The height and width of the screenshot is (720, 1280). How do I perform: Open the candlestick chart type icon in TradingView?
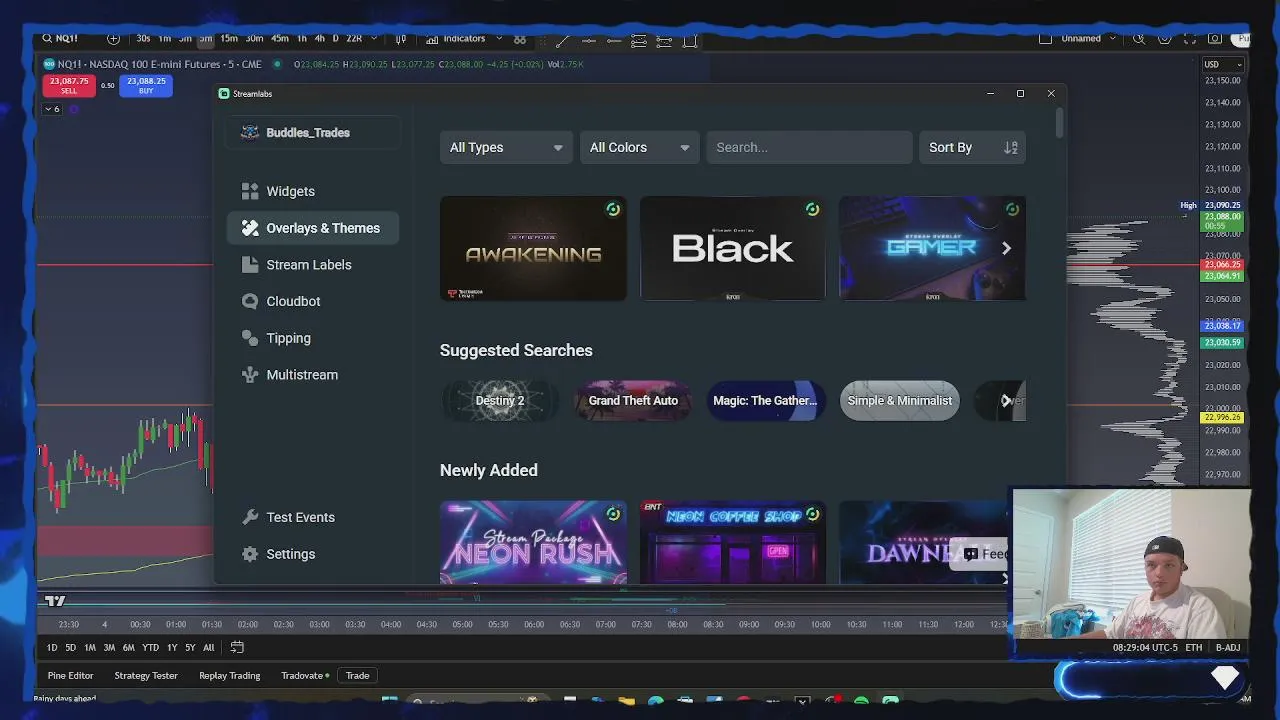(401, 39)
